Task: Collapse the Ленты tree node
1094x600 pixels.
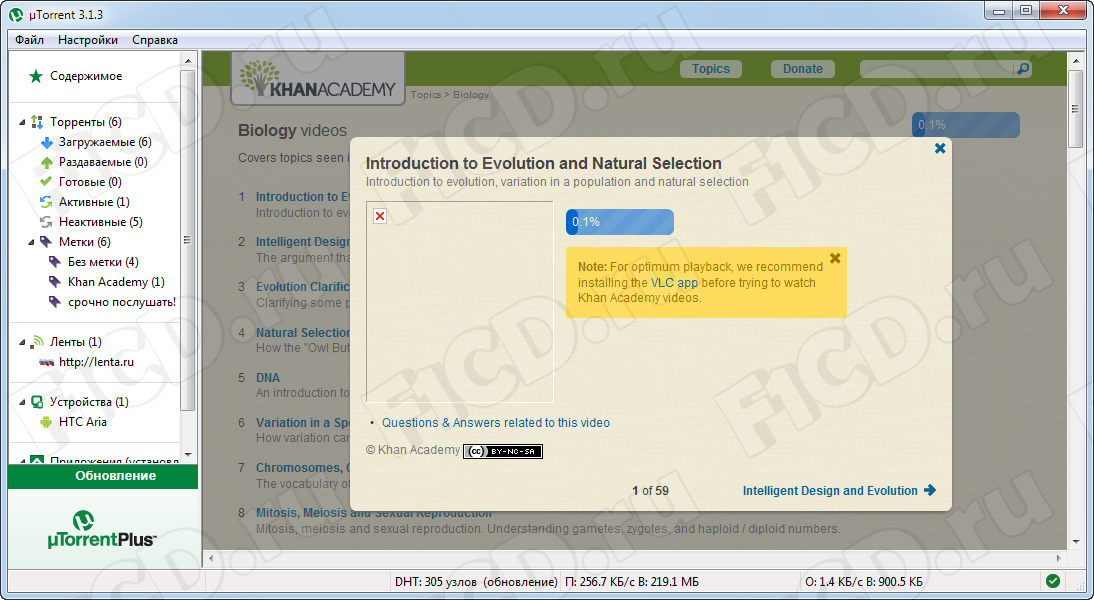Action: [x=22, y=342]
